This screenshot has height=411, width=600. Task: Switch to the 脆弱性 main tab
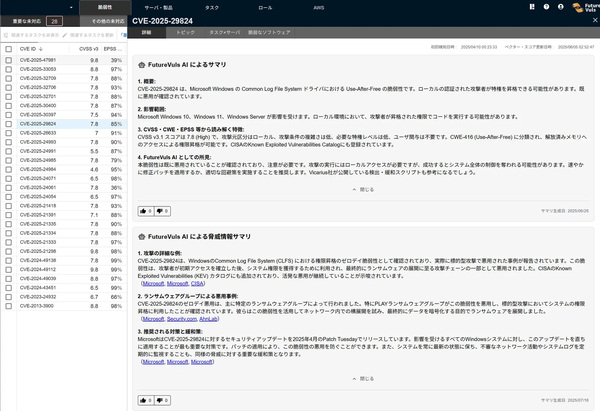point(105,7)
